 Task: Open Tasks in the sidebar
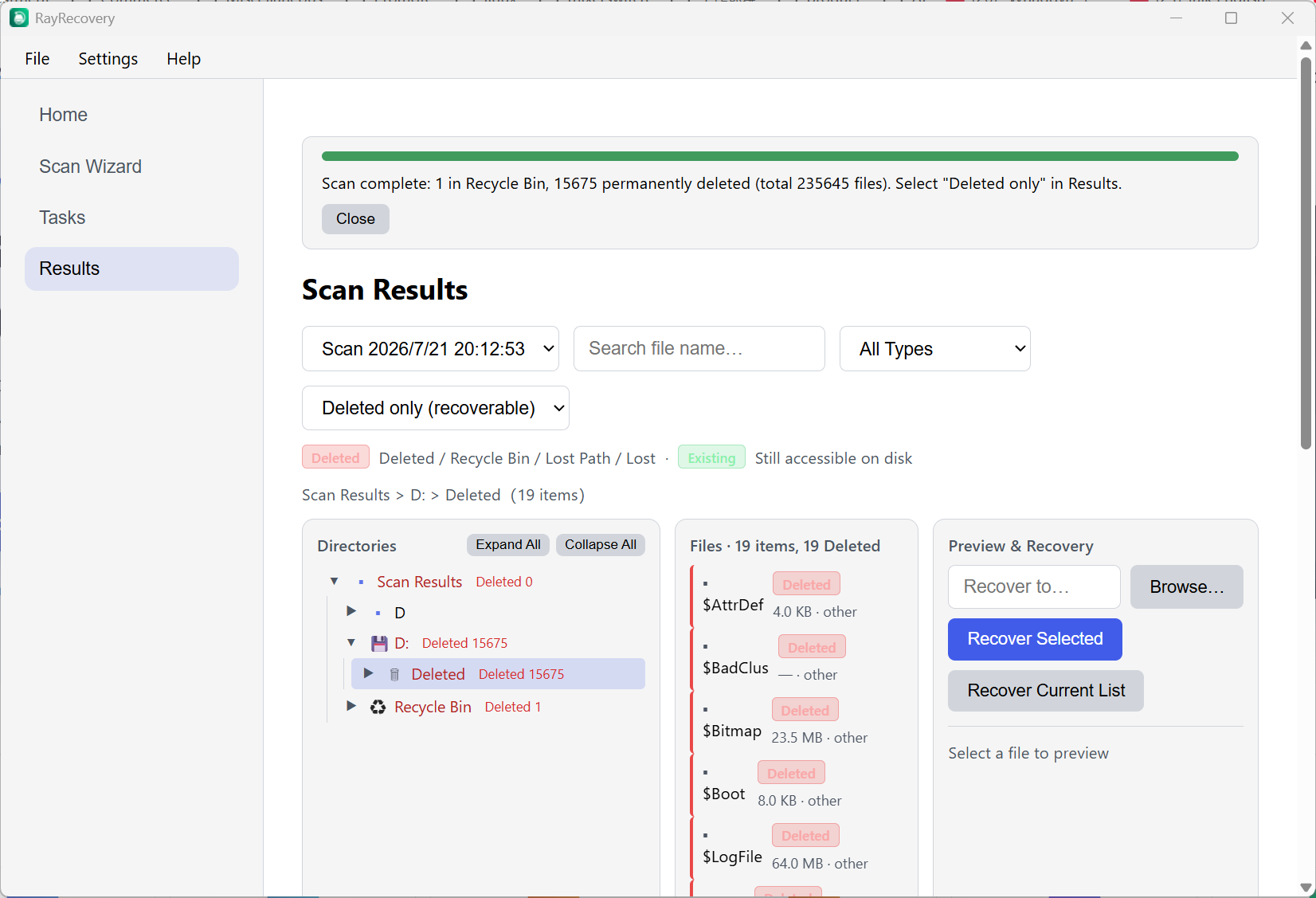131,218
